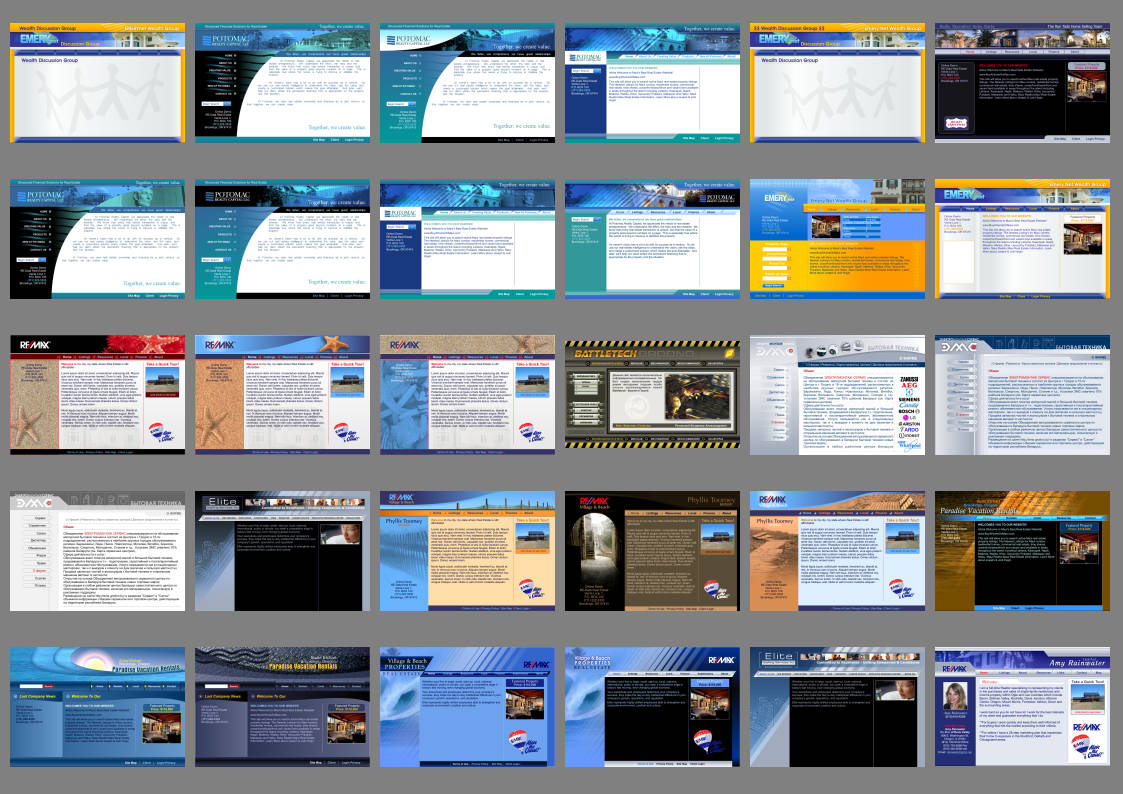Select the Emery blue-and-orange gradient thumbnail
The image size is (1123, 794).
[837, 238]
